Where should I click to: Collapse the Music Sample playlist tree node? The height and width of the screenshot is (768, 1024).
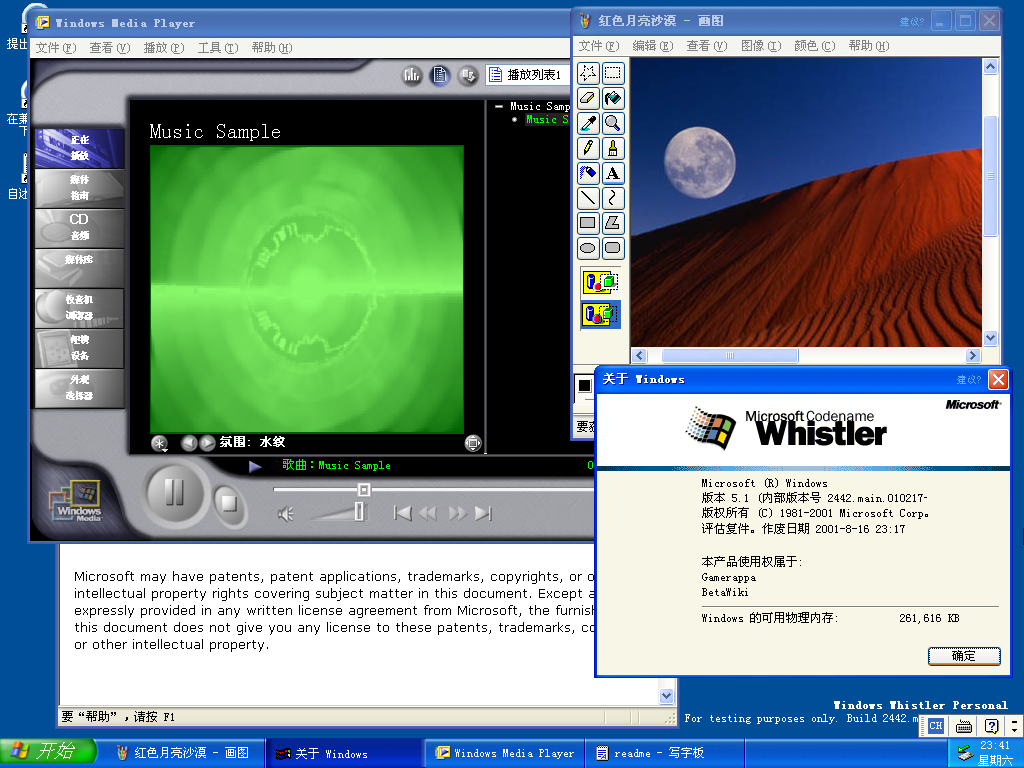(499, 106)
